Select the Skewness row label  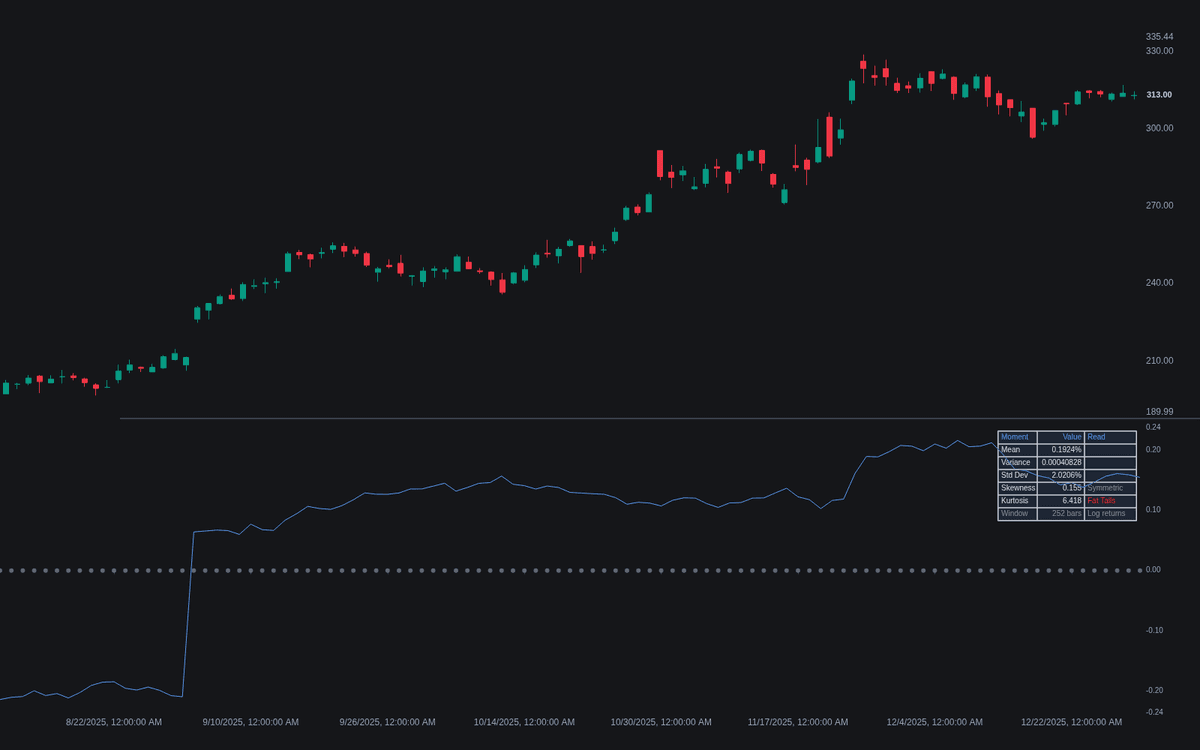[1018, 488]
